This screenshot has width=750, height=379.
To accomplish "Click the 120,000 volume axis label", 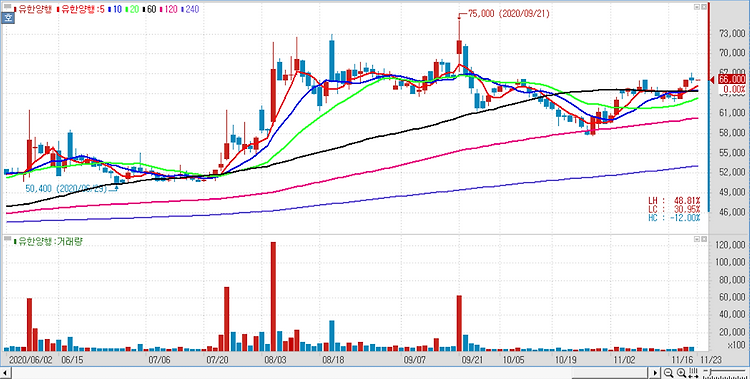I will 730,245.
